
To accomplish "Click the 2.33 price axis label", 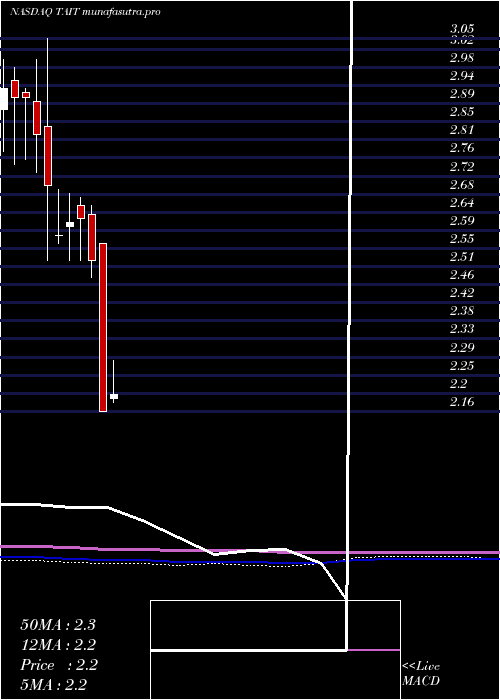I will (462, 329).
